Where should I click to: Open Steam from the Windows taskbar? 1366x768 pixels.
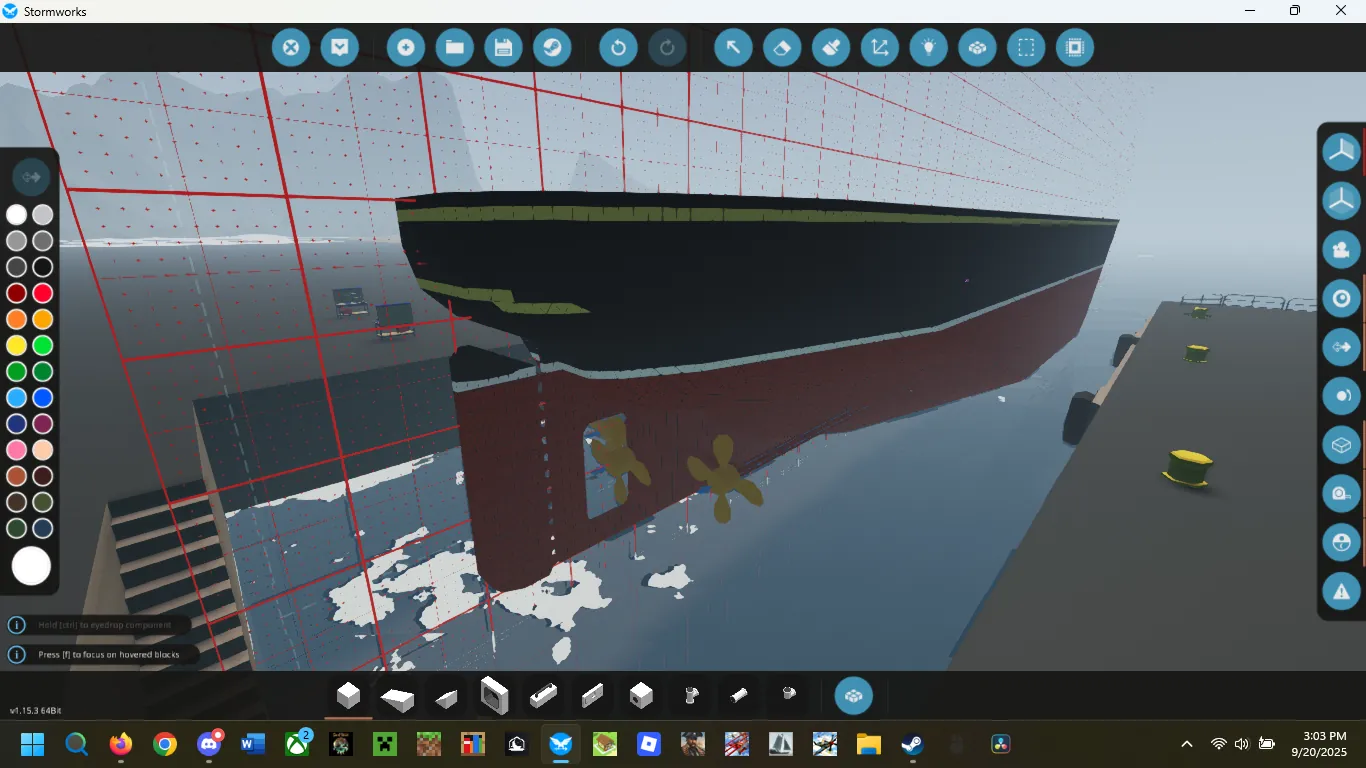[911, 744]
